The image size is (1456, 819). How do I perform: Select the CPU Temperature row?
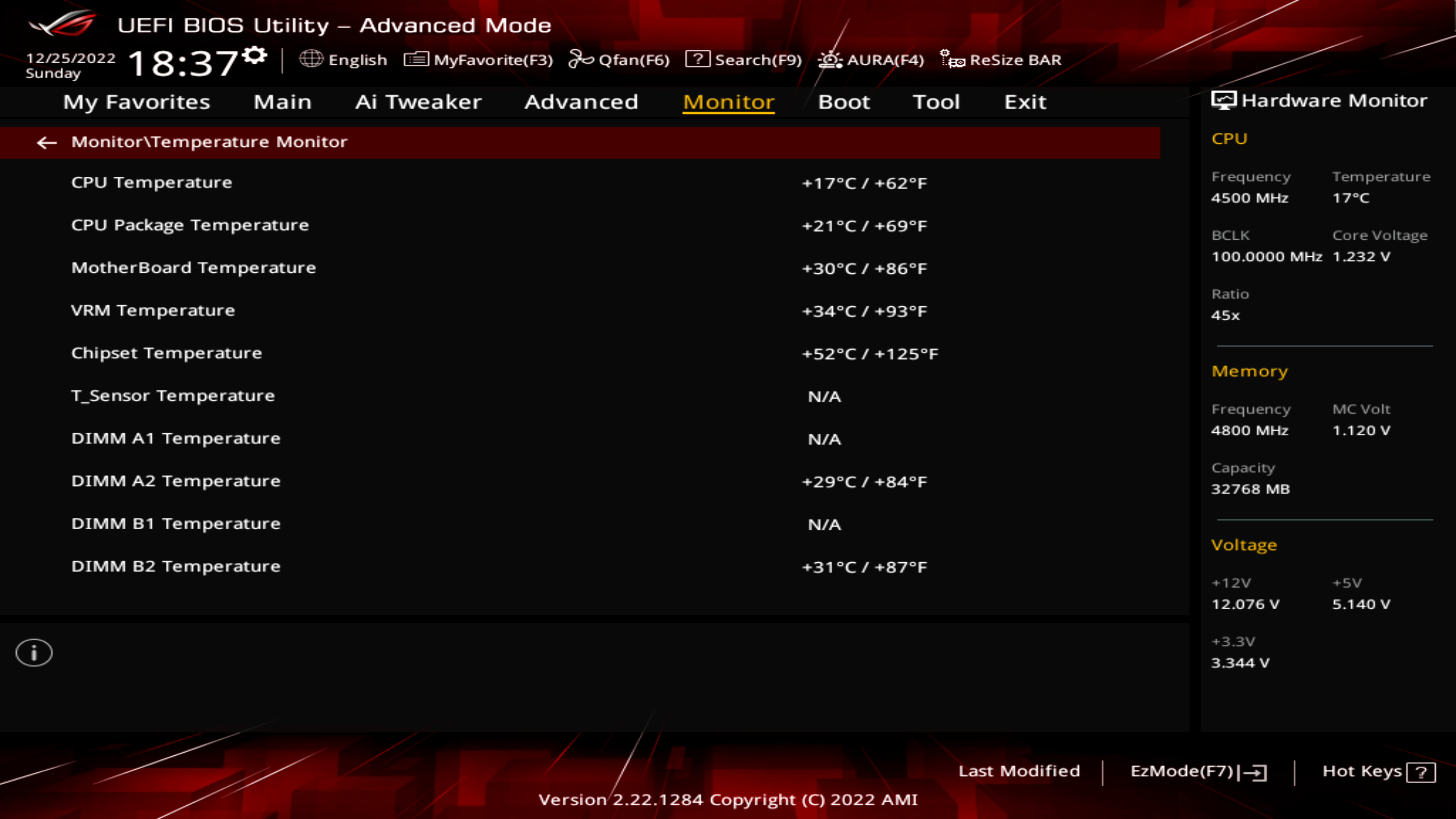tap(580, 182)
